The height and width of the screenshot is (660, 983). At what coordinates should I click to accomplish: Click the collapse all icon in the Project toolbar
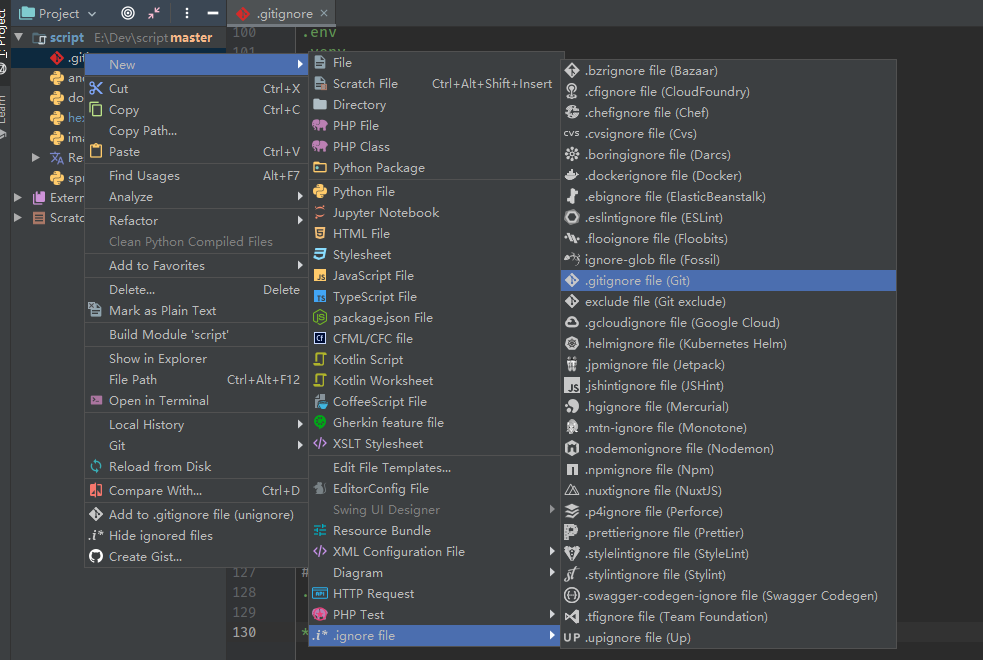tap(154, 13)
